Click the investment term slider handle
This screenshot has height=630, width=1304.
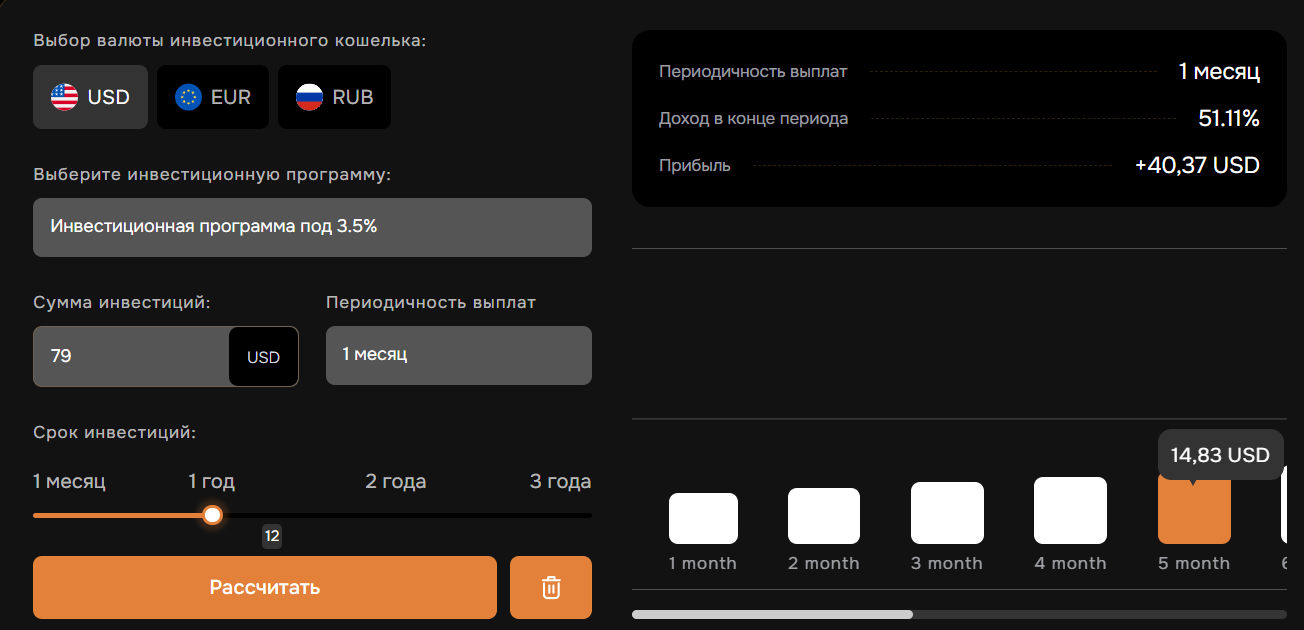point(212,515)
